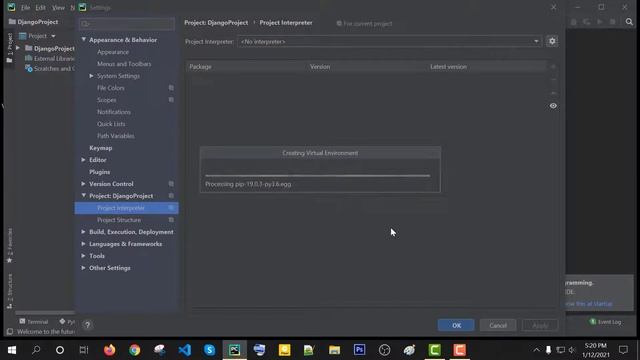This screenshot has height=360, width=640.
Task: Open Chrome from taskbar
Action: click(x=134, y=350)
